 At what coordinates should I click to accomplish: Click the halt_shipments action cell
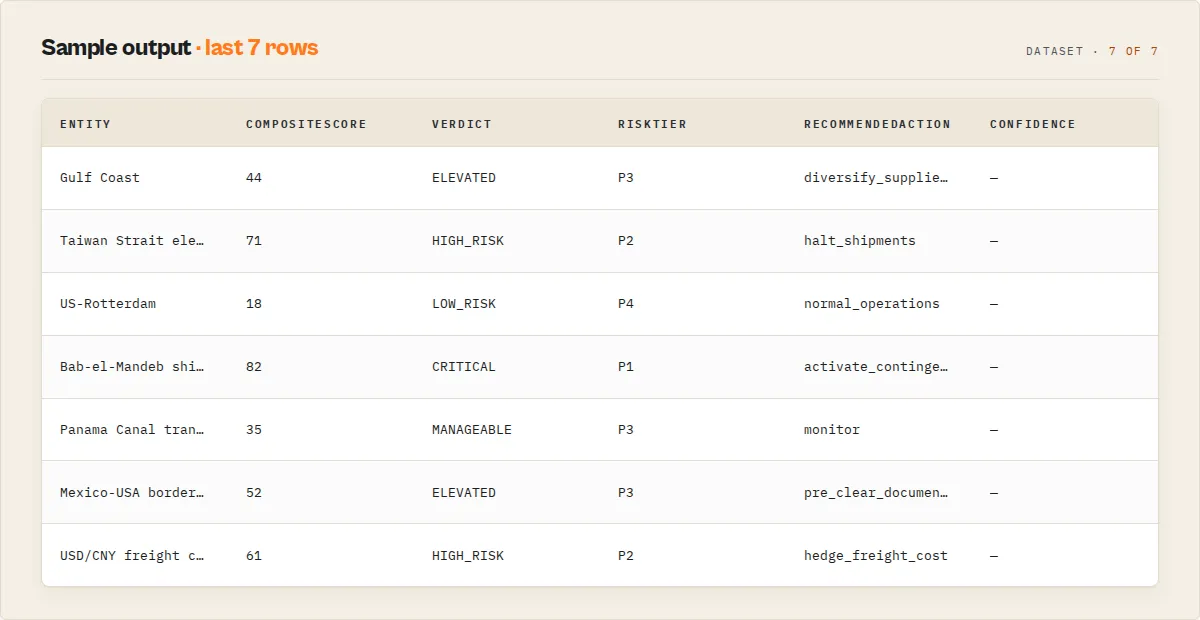(860, 241)
